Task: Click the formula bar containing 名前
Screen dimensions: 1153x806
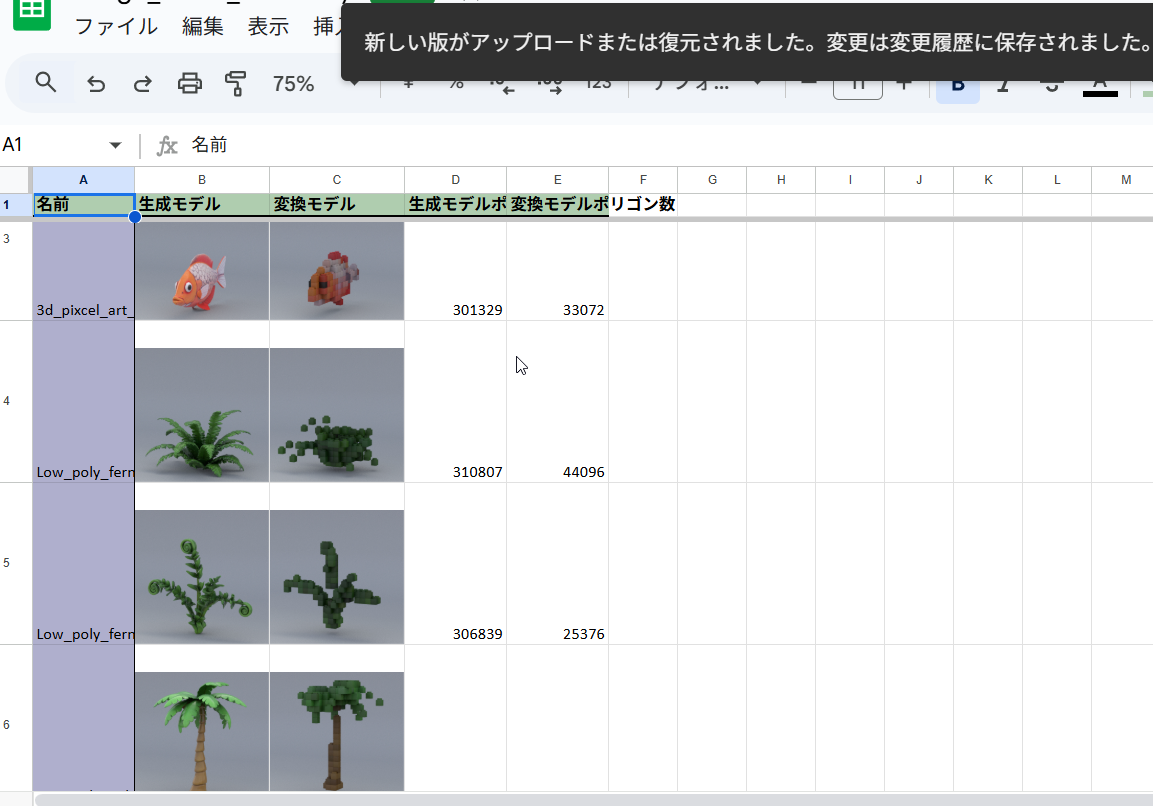Action: coord(662,145)
